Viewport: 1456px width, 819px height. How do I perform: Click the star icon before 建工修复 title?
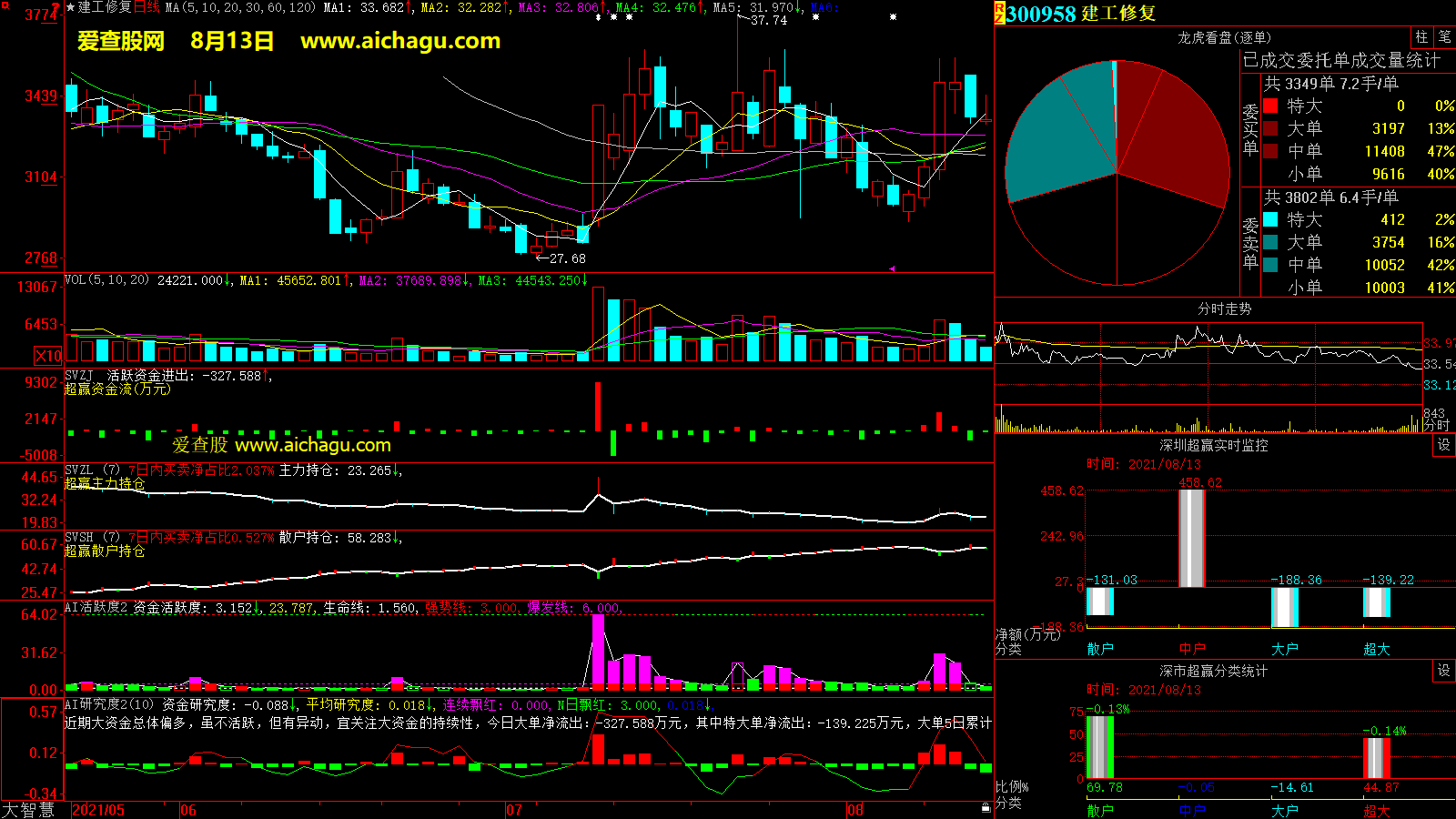click(71, 7)
